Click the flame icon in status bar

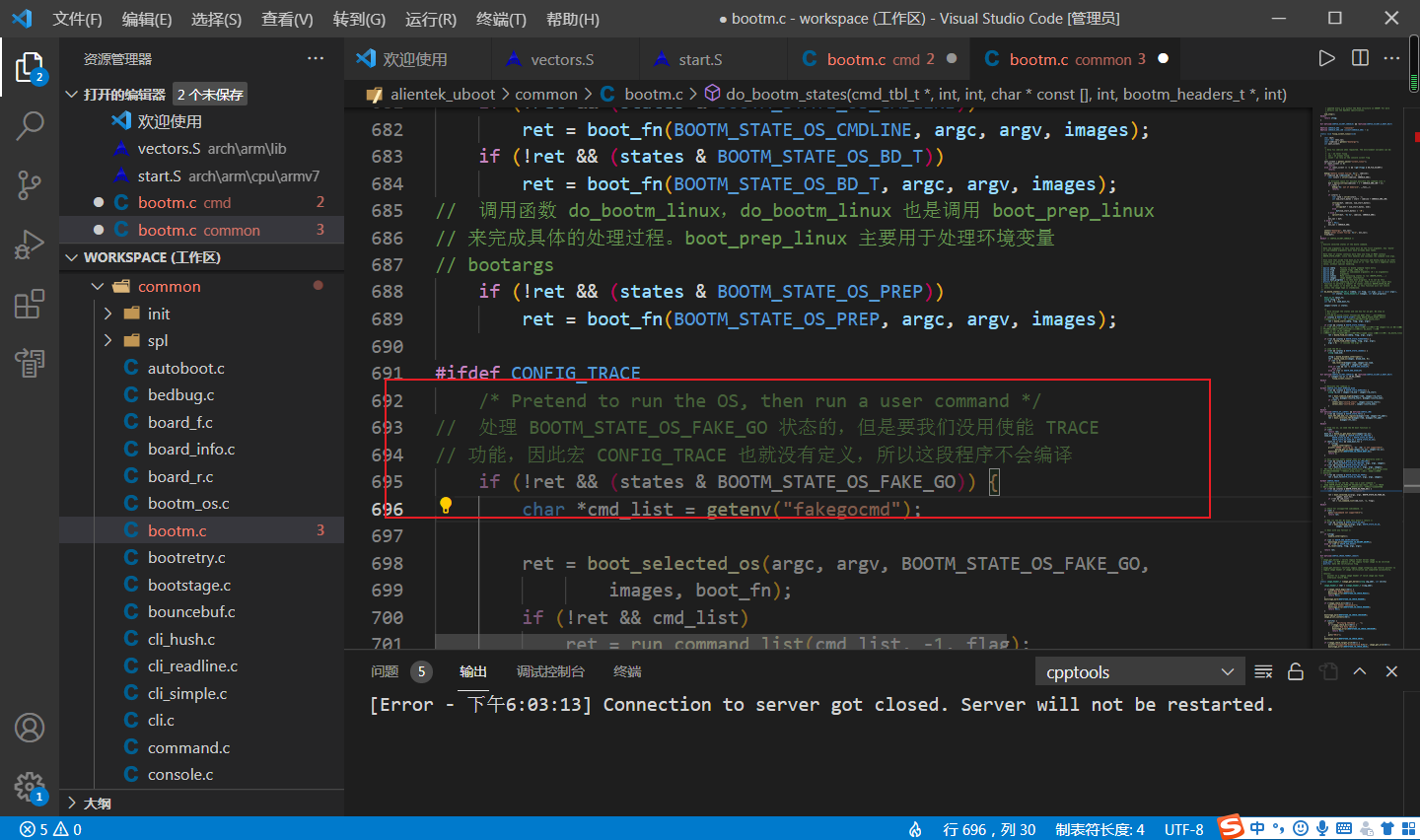(915, 829)
